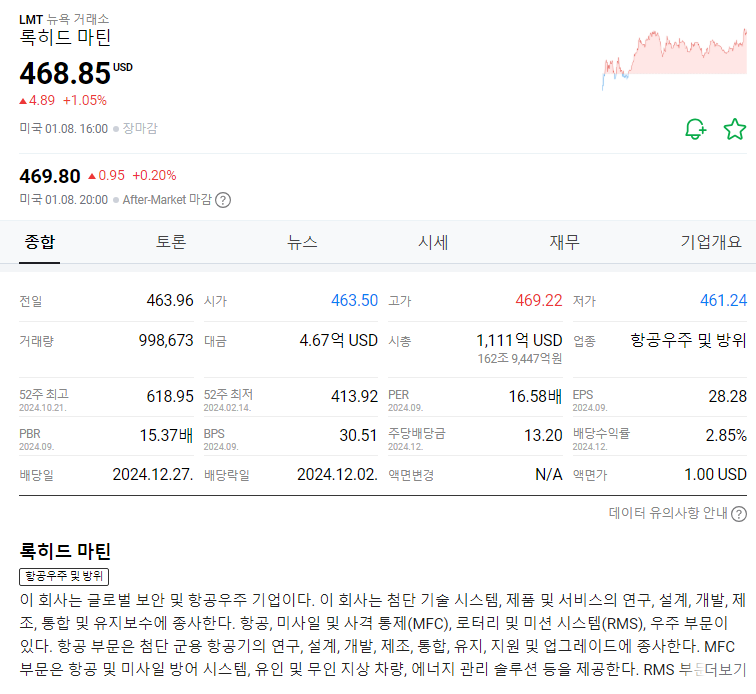Click the 52주 최저 value 413.92
The height and width of the screenshot is (694, 756).
pyautogui.click(x=354, y=396)
